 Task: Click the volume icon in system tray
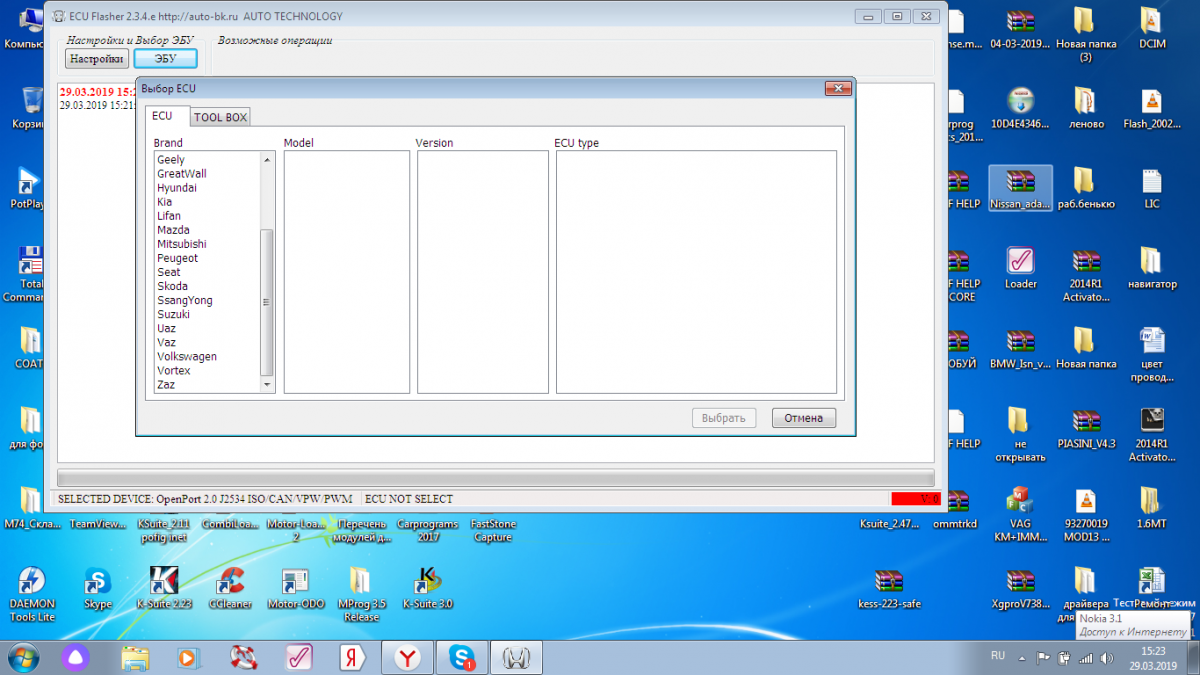(x=1104, y=657)
